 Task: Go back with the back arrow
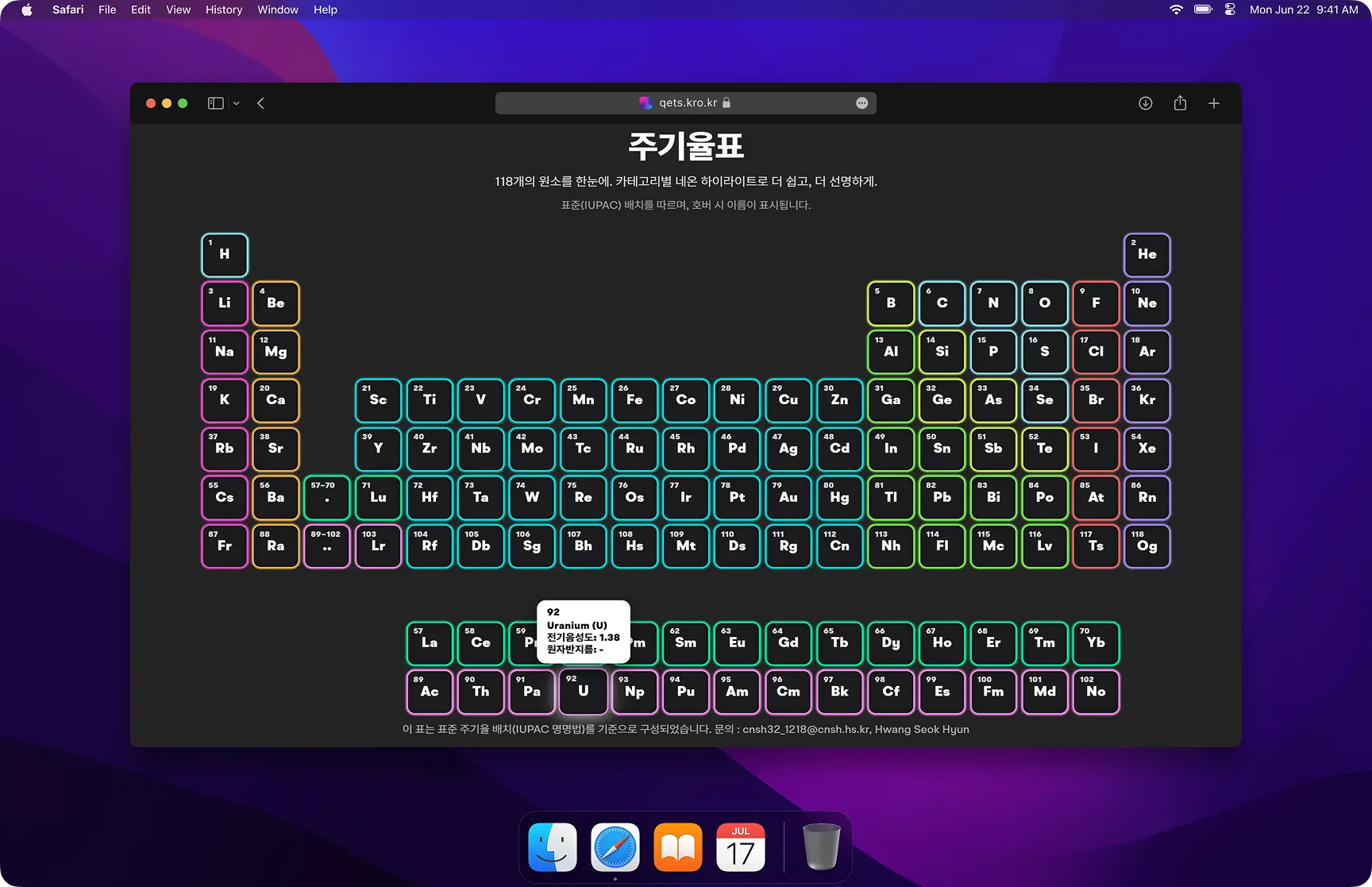pos(260,103)
